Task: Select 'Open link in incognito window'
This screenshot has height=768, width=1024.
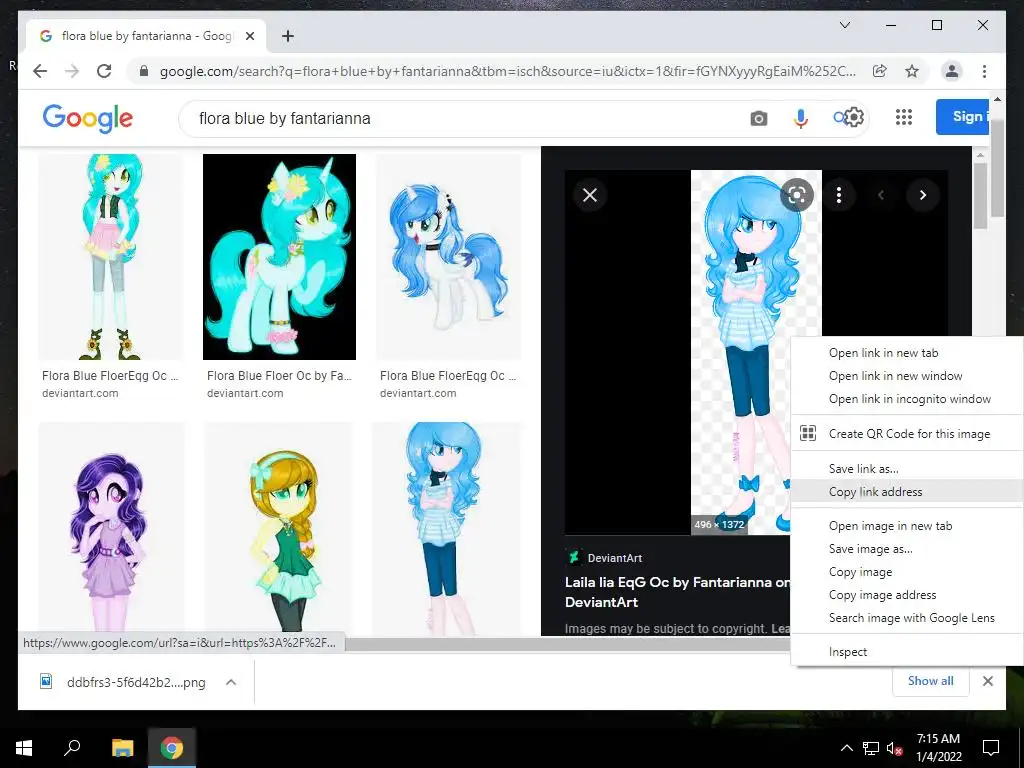Action: (909, 398)
